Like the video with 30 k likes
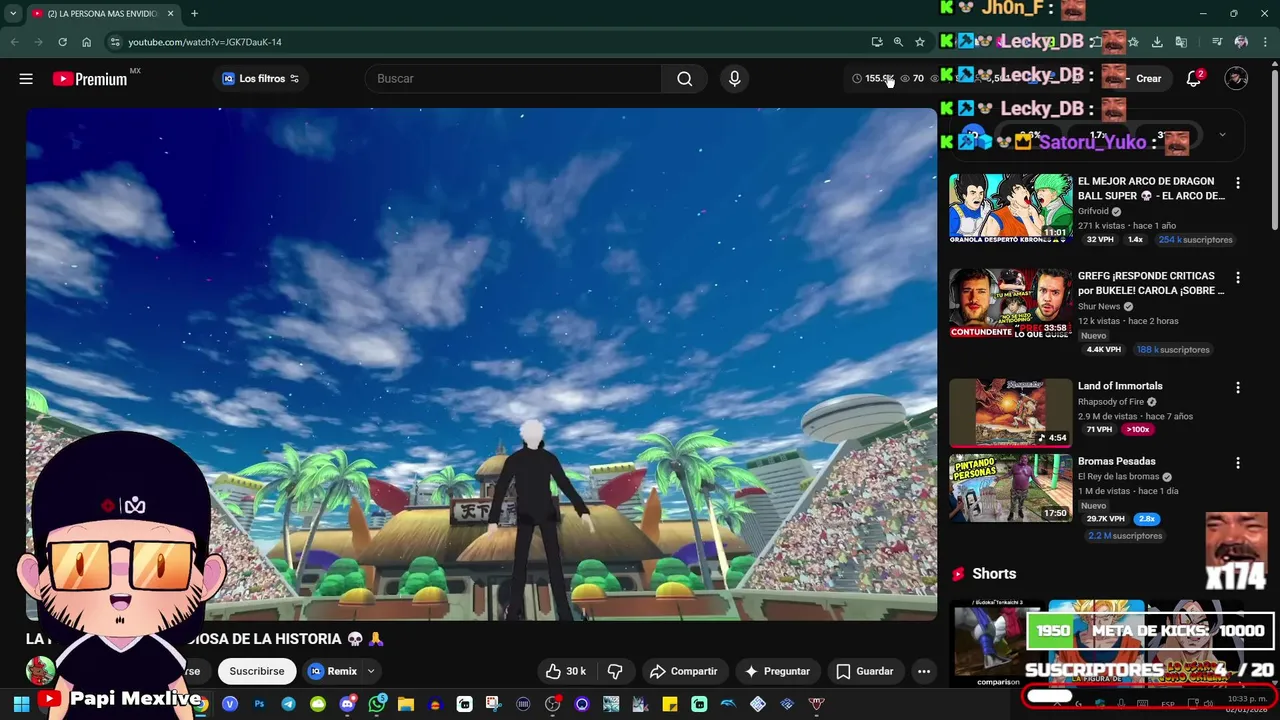 coord(565,671)
